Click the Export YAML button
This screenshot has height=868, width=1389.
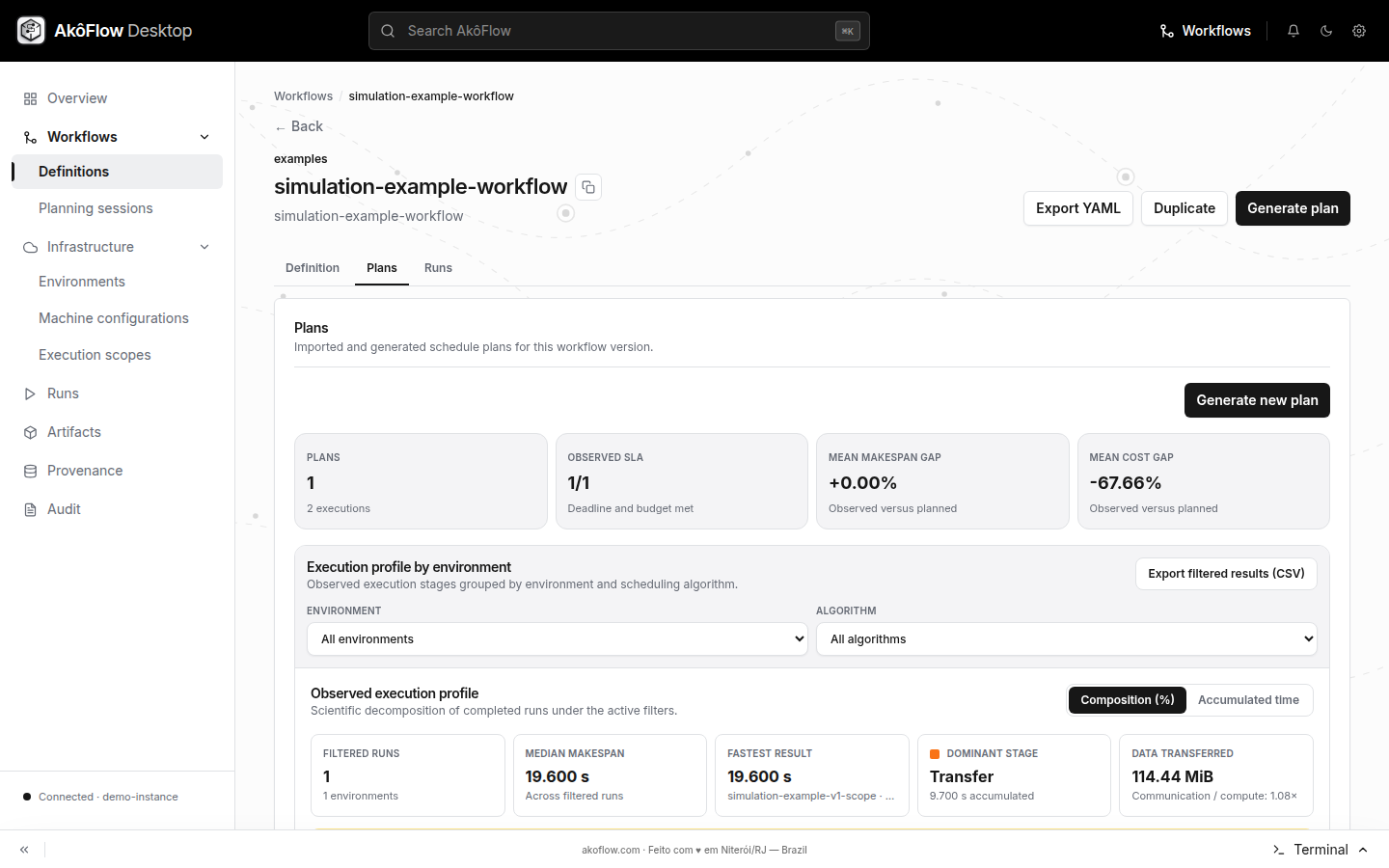[1078, 208]
